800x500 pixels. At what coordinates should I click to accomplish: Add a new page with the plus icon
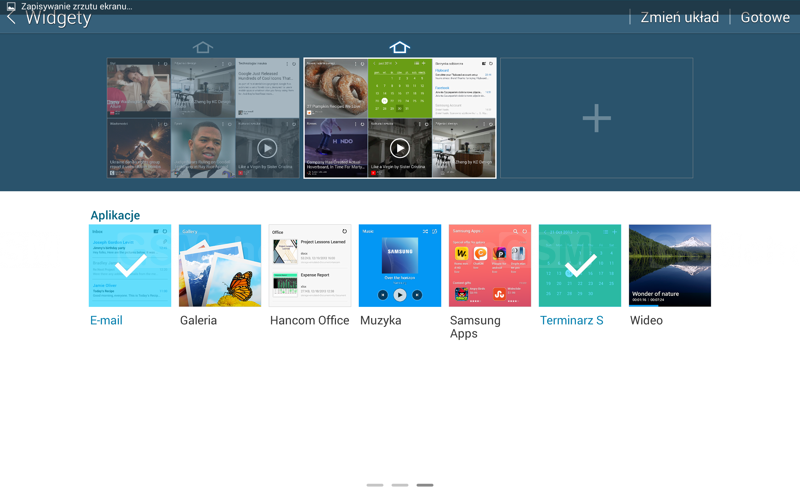click(596, 118)
